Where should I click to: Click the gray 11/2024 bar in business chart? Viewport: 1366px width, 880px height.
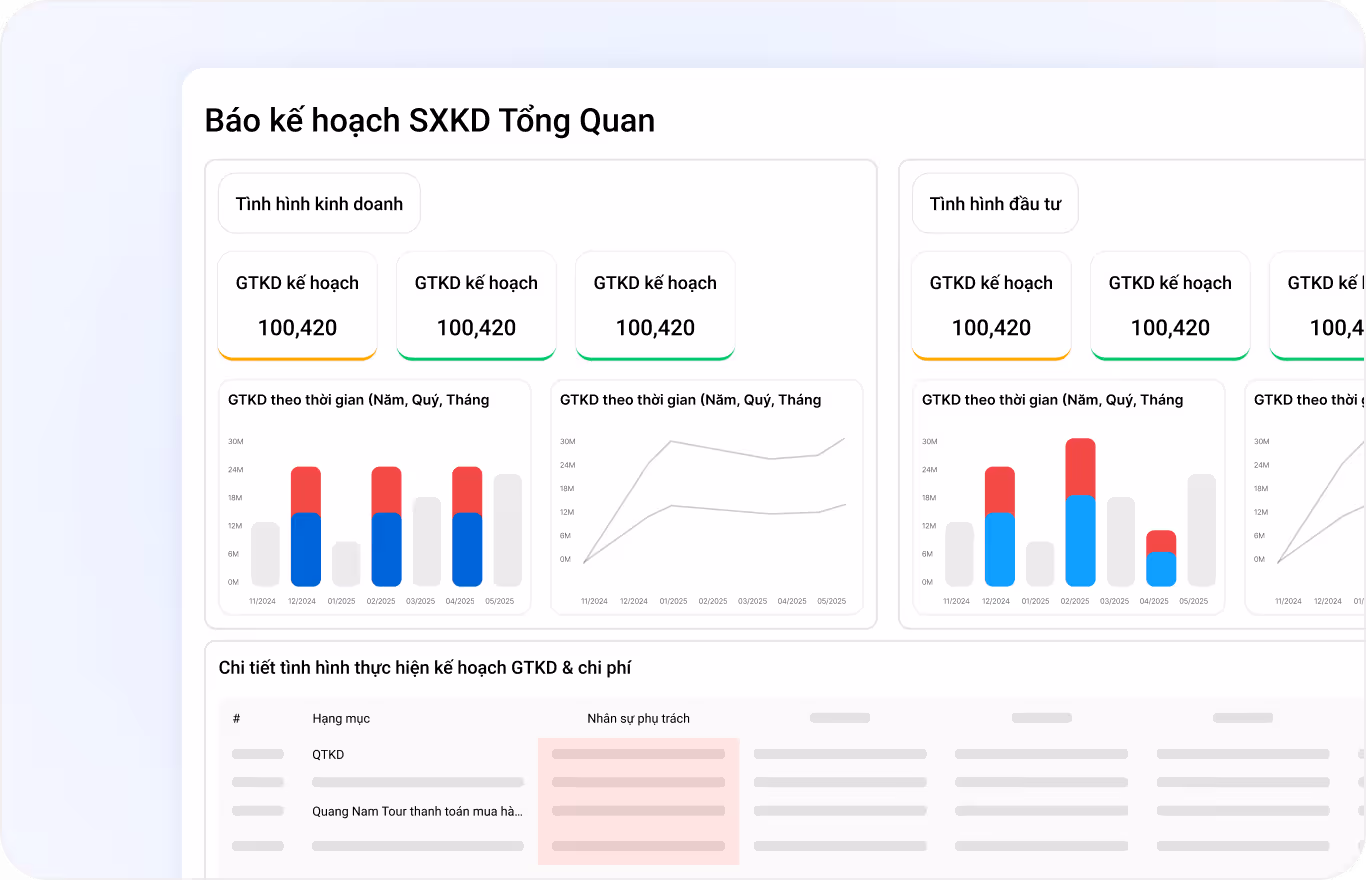265,554
